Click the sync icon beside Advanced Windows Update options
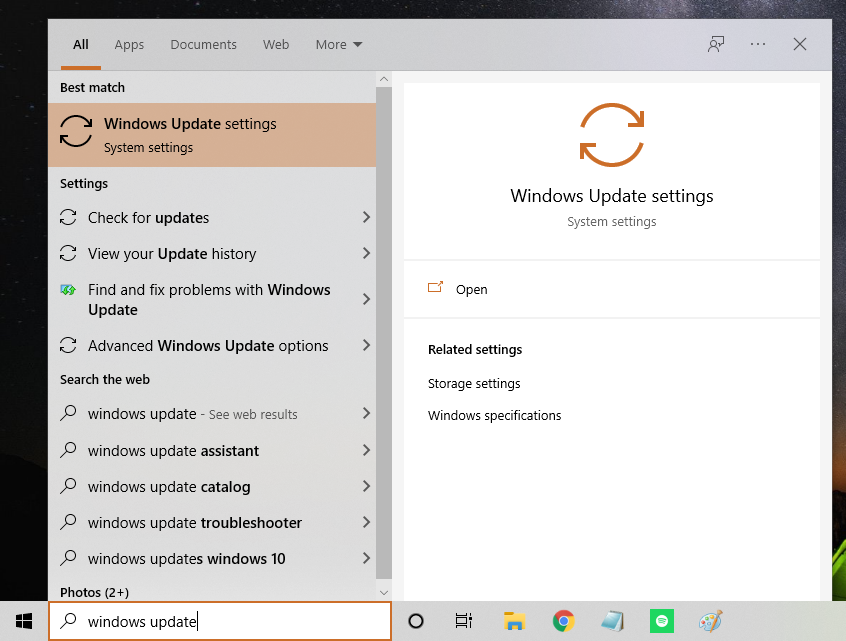 tap(68, 345)
